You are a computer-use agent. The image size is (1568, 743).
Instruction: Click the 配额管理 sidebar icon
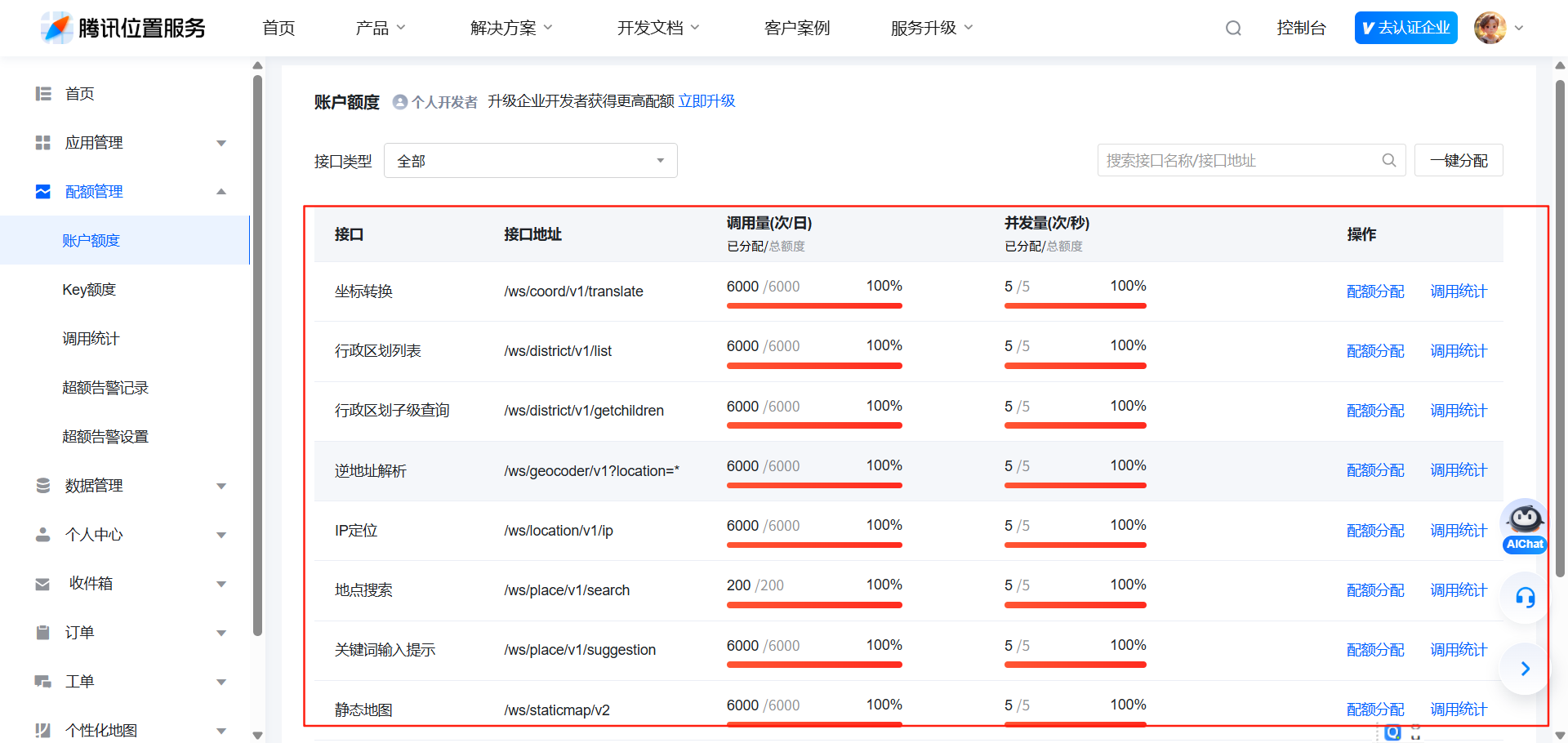click(x=43, y=192)
